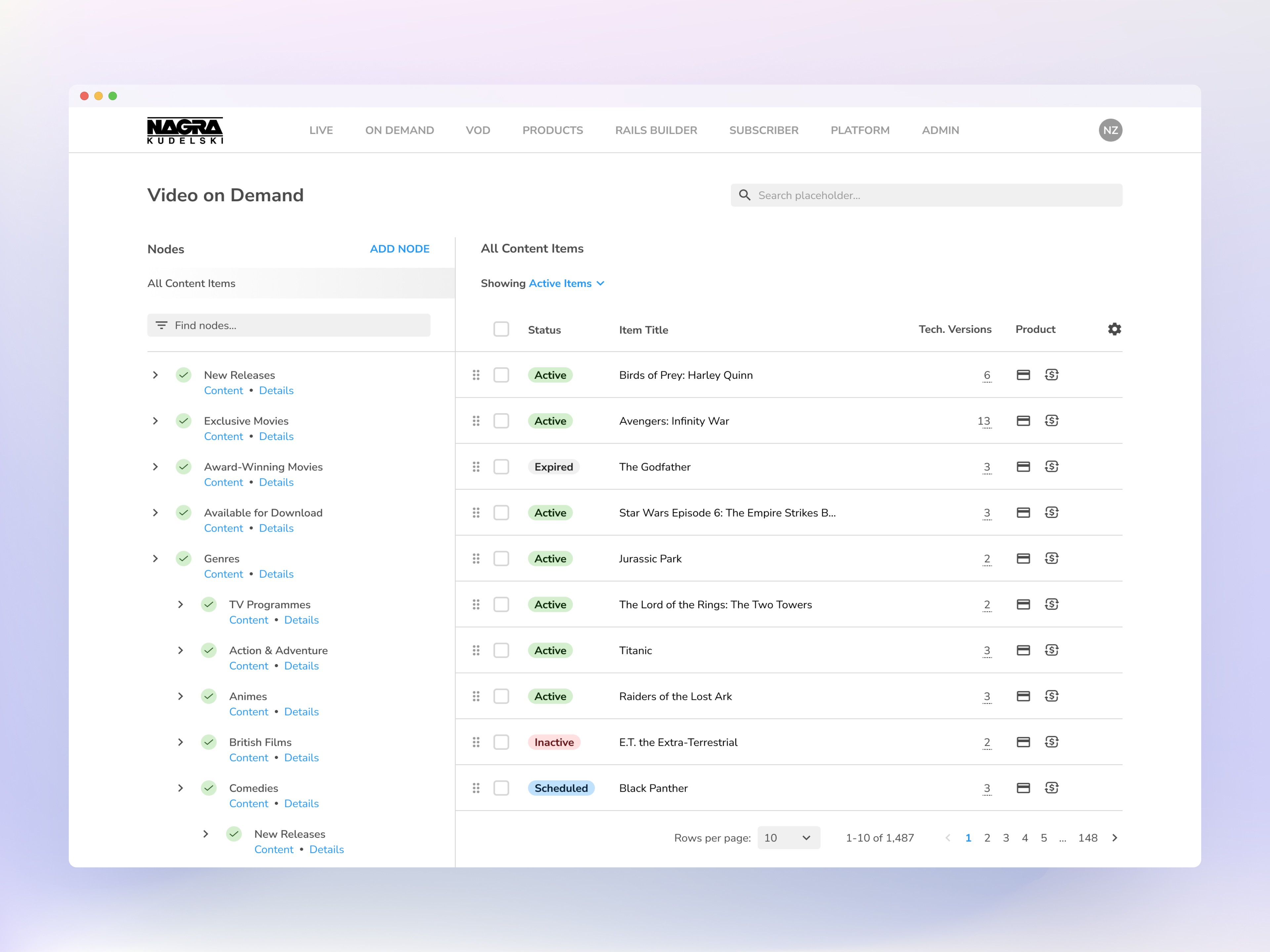Go to next page with the arrow
Viewport: 1270px width, 952px height.
[x=1115, y=838]
